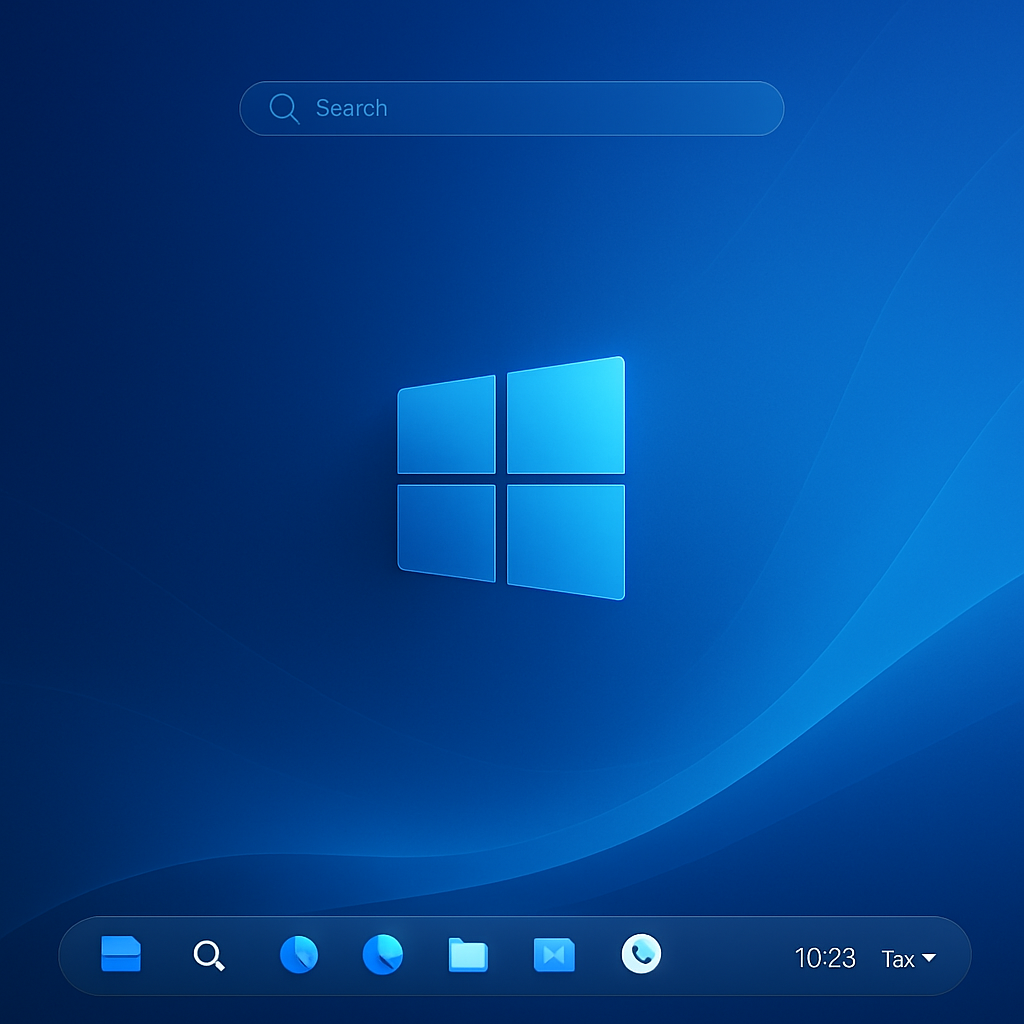Screen dimensions: 1024x1024
Task: Open the bowtie-shaped mail icon in taskbar
Action: [554, 955]
